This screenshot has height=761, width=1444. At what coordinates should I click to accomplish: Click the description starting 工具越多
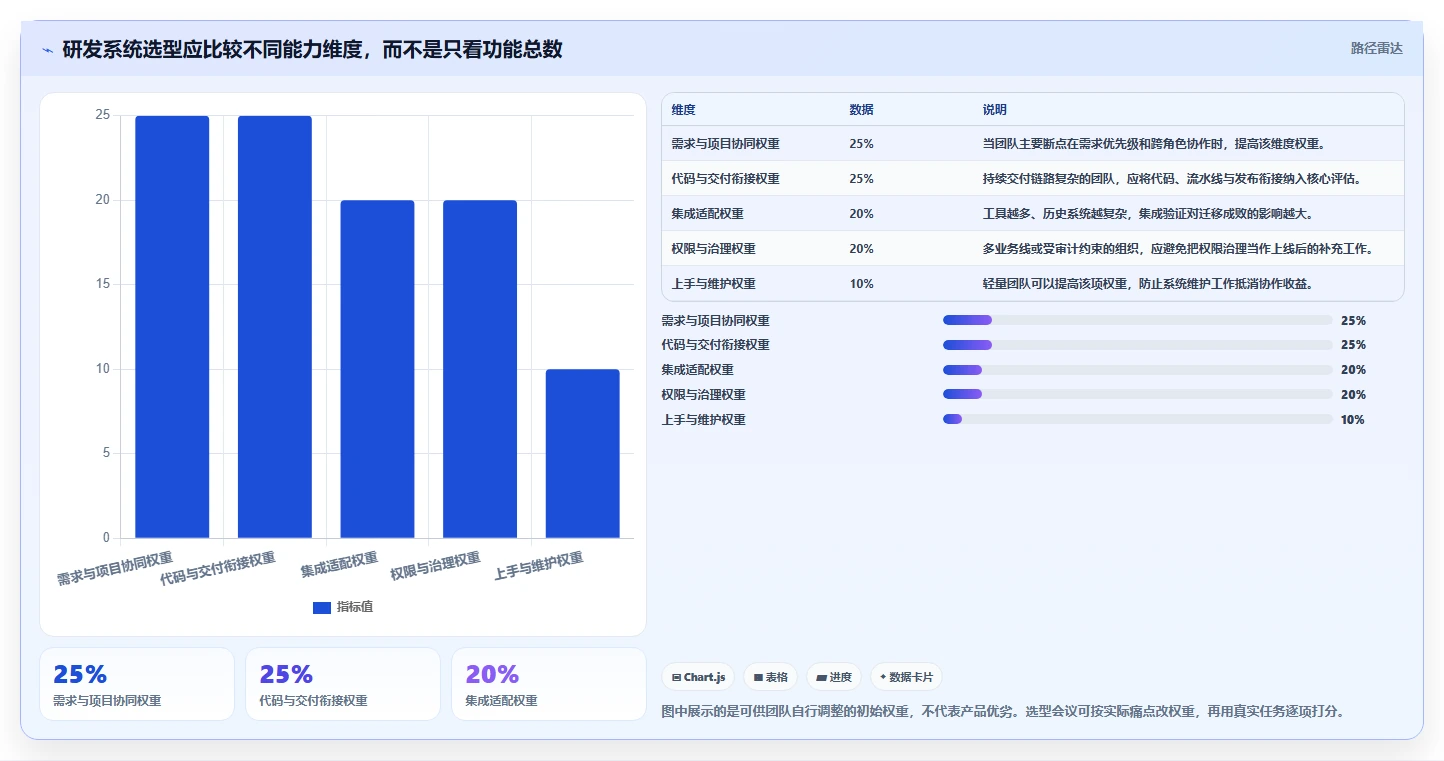pos(1148,214)
